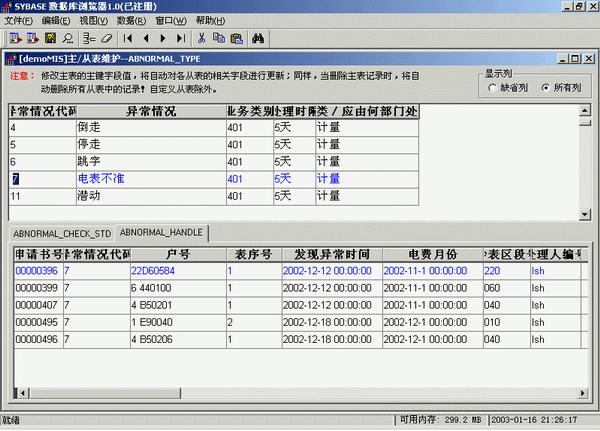This screenshot has height=431, width=600.
Task: Click the copy icon in toolbar
Action: click(218, 38)
